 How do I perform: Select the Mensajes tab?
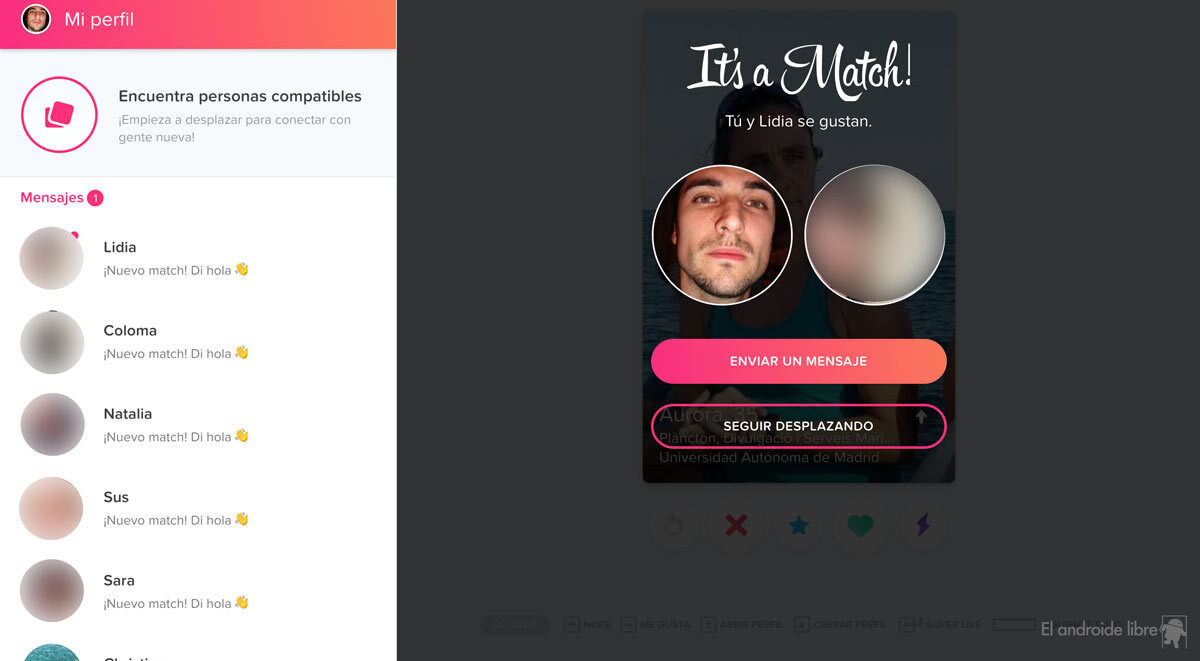pyautogui.click(x=52, y=198)
